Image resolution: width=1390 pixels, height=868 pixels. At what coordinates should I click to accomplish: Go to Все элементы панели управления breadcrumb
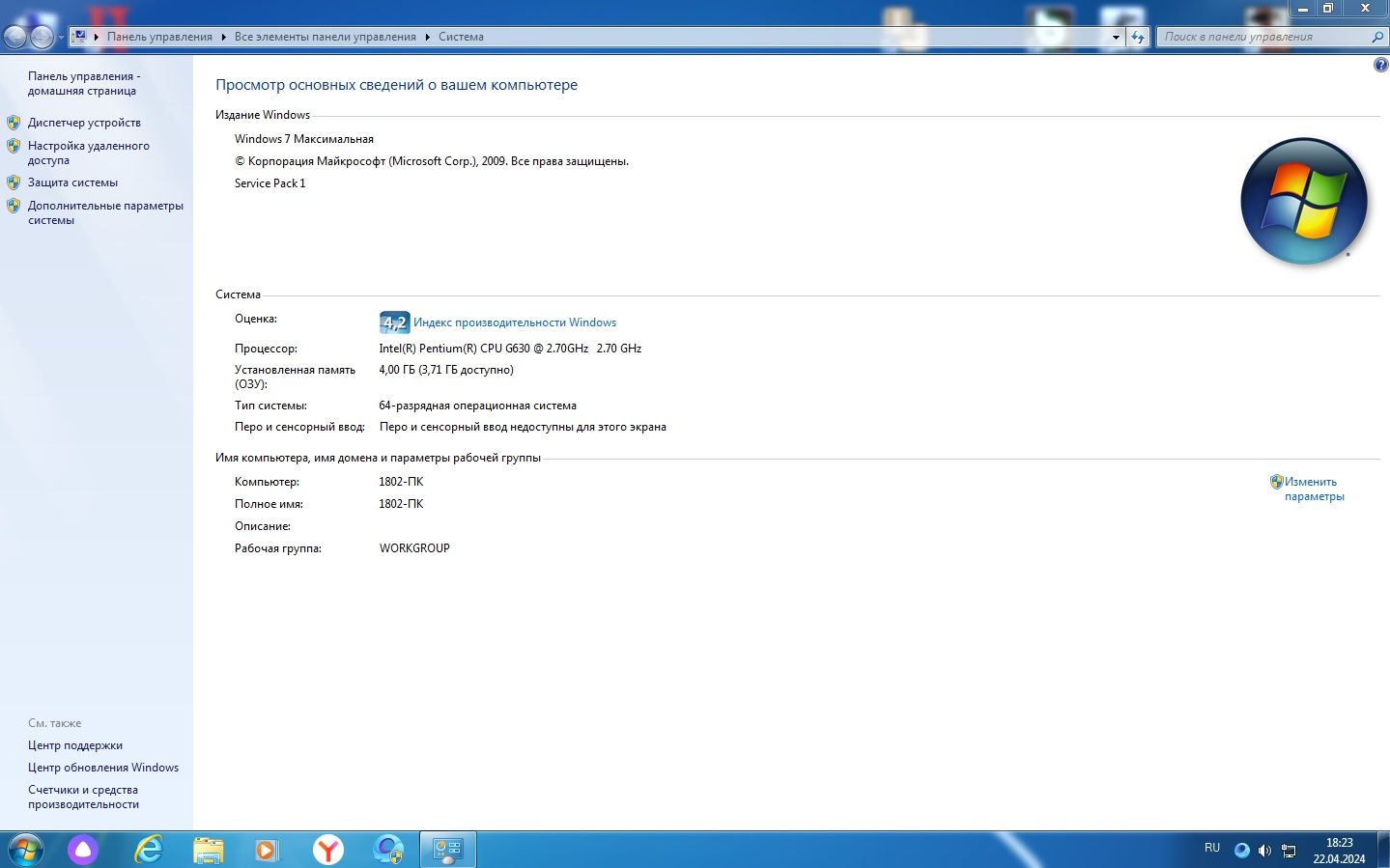pos(326,37)
